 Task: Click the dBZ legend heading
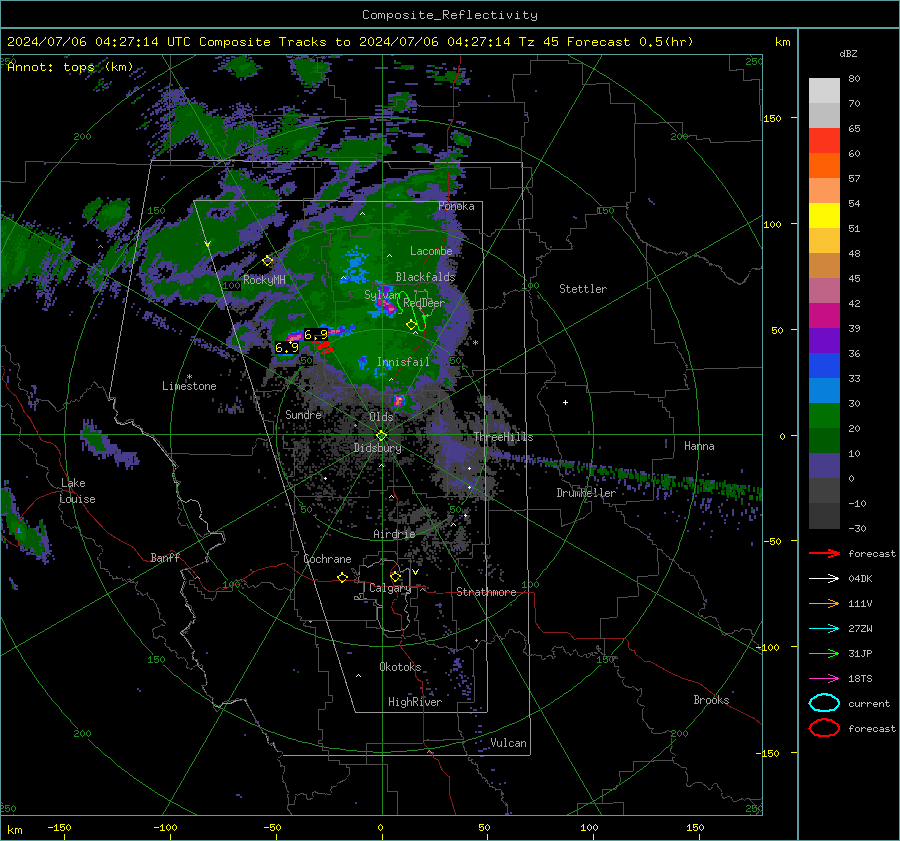(848, 53)
